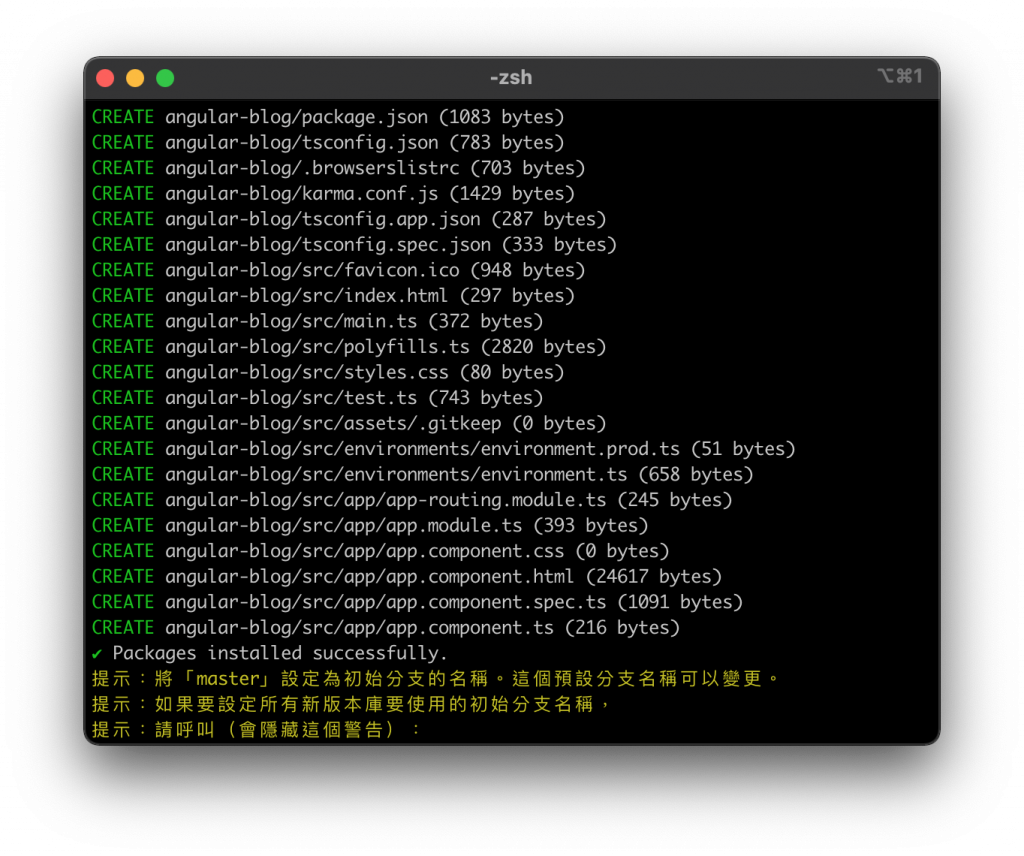Click the app.component.css line

click(381, 550)
